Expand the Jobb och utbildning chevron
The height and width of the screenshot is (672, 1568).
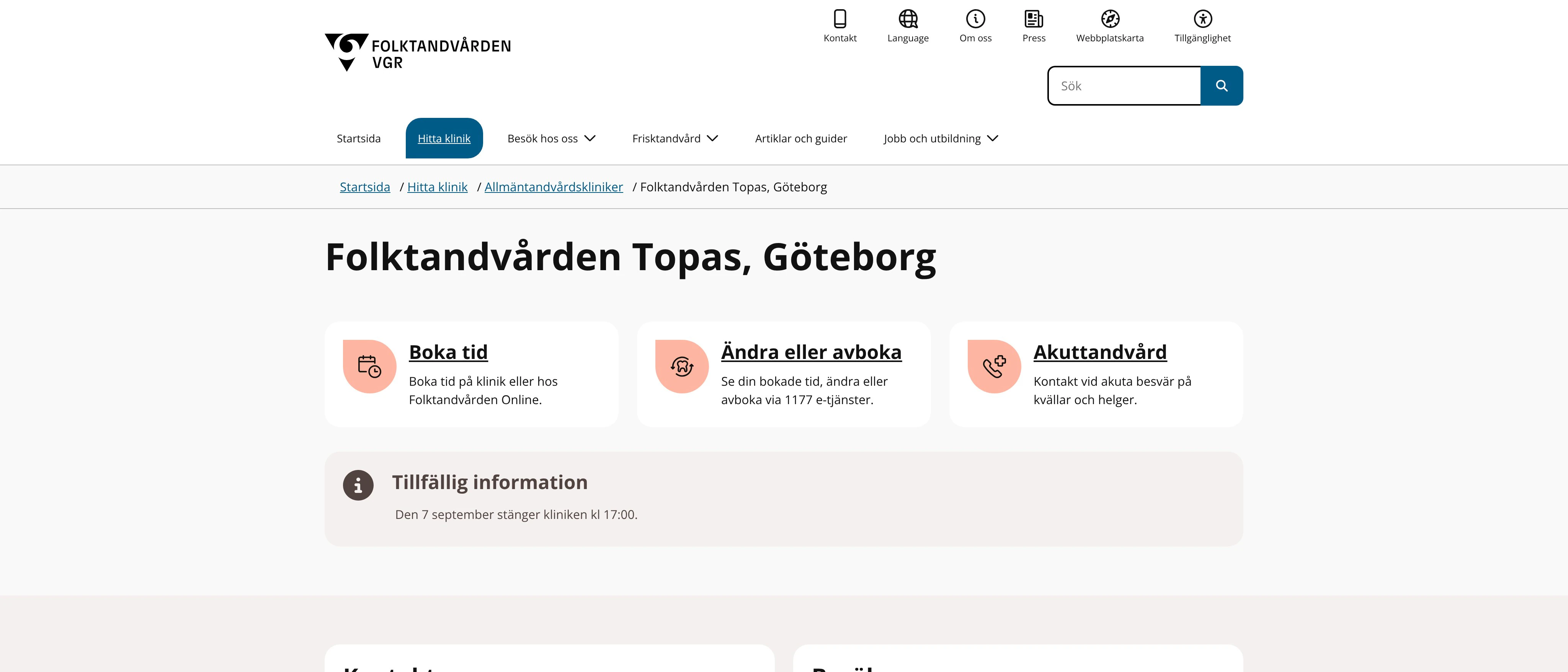993,139
